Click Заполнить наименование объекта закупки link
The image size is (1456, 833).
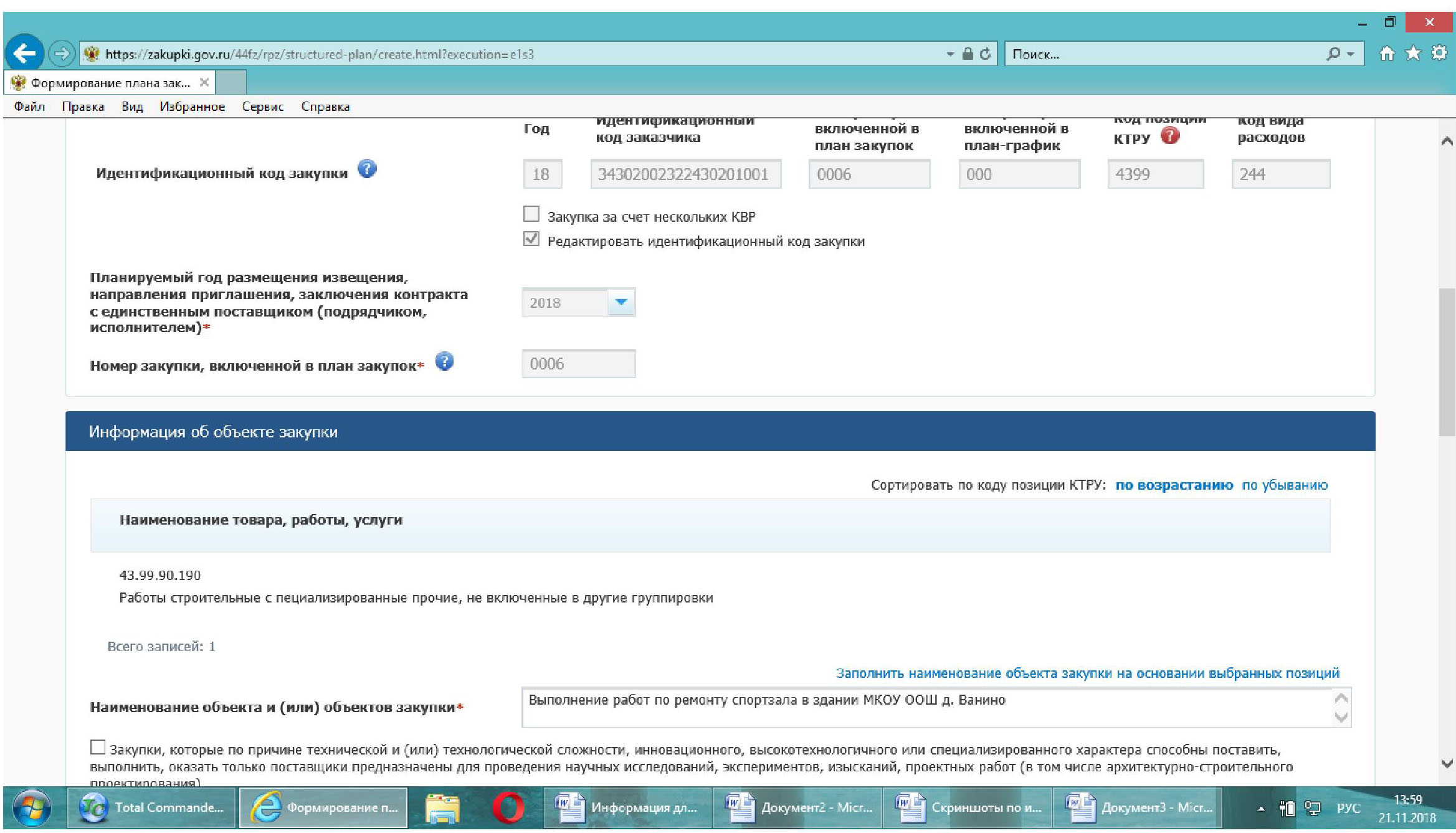click(x=1087, y=673)
